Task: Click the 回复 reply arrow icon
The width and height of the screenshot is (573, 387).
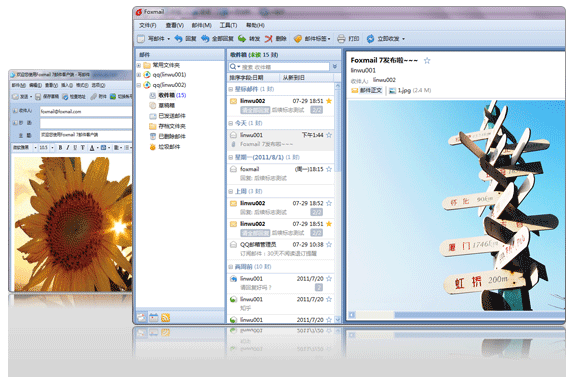Action: [178, 38]
